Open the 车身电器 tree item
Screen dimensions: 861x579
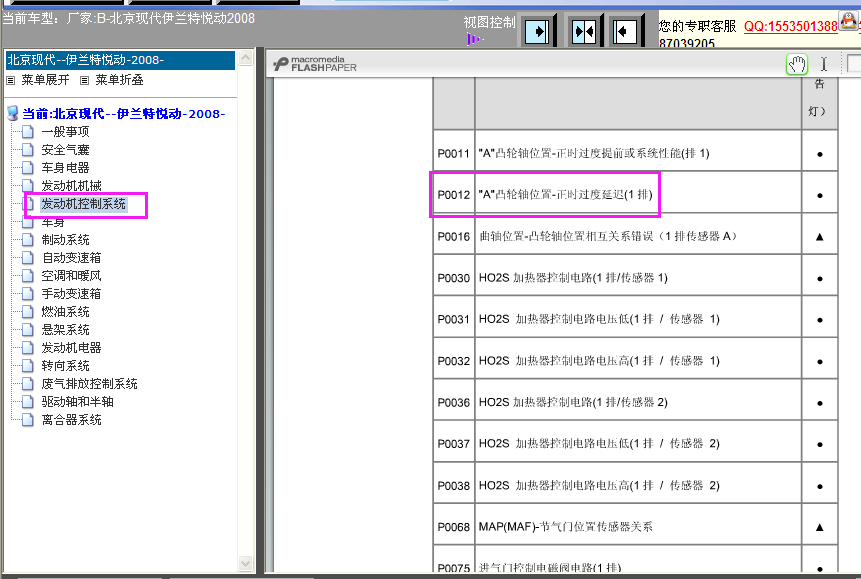pyautogui.click(x=65, y=168)
